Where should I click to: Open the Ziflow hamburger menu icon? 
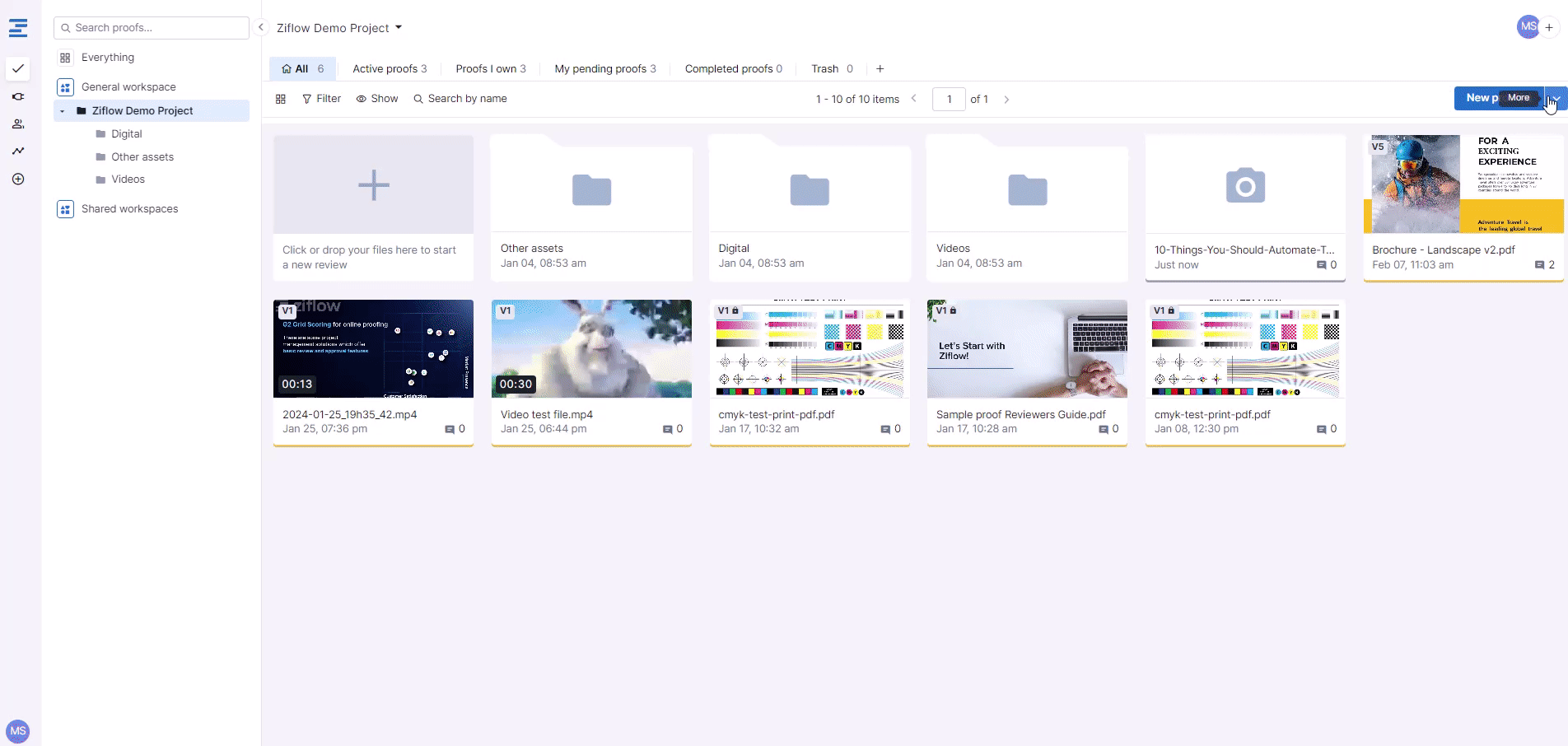[18, 28]
